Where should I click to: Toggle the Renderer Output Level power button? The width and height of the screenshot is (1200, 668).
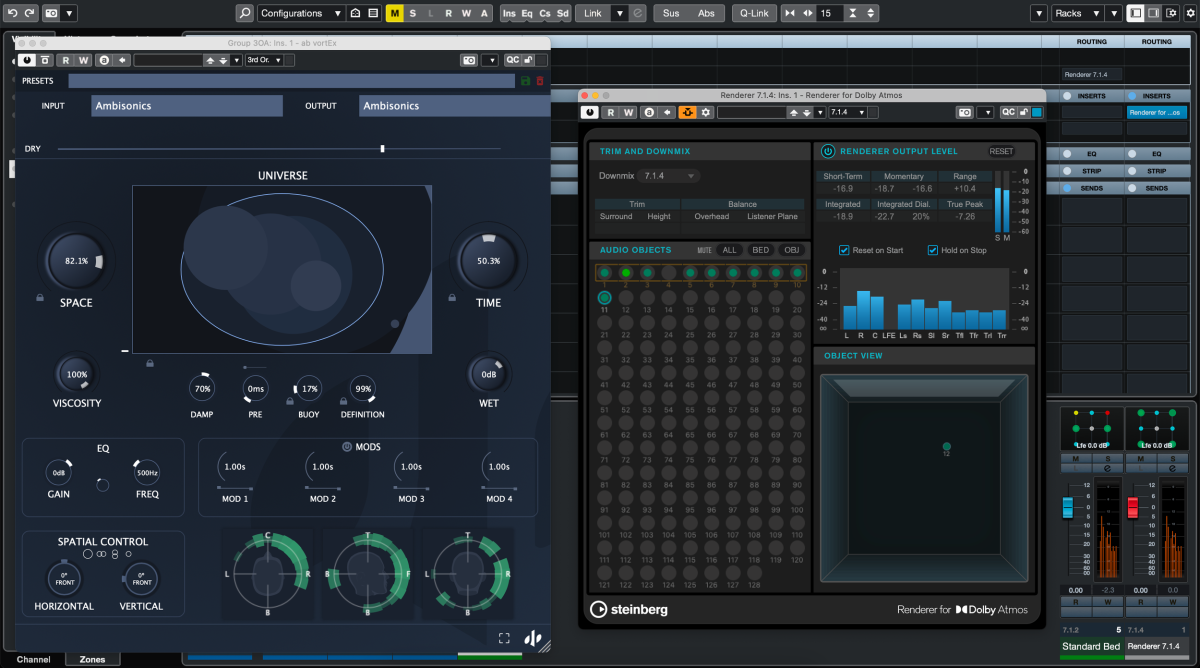click(x=828, y=151)
